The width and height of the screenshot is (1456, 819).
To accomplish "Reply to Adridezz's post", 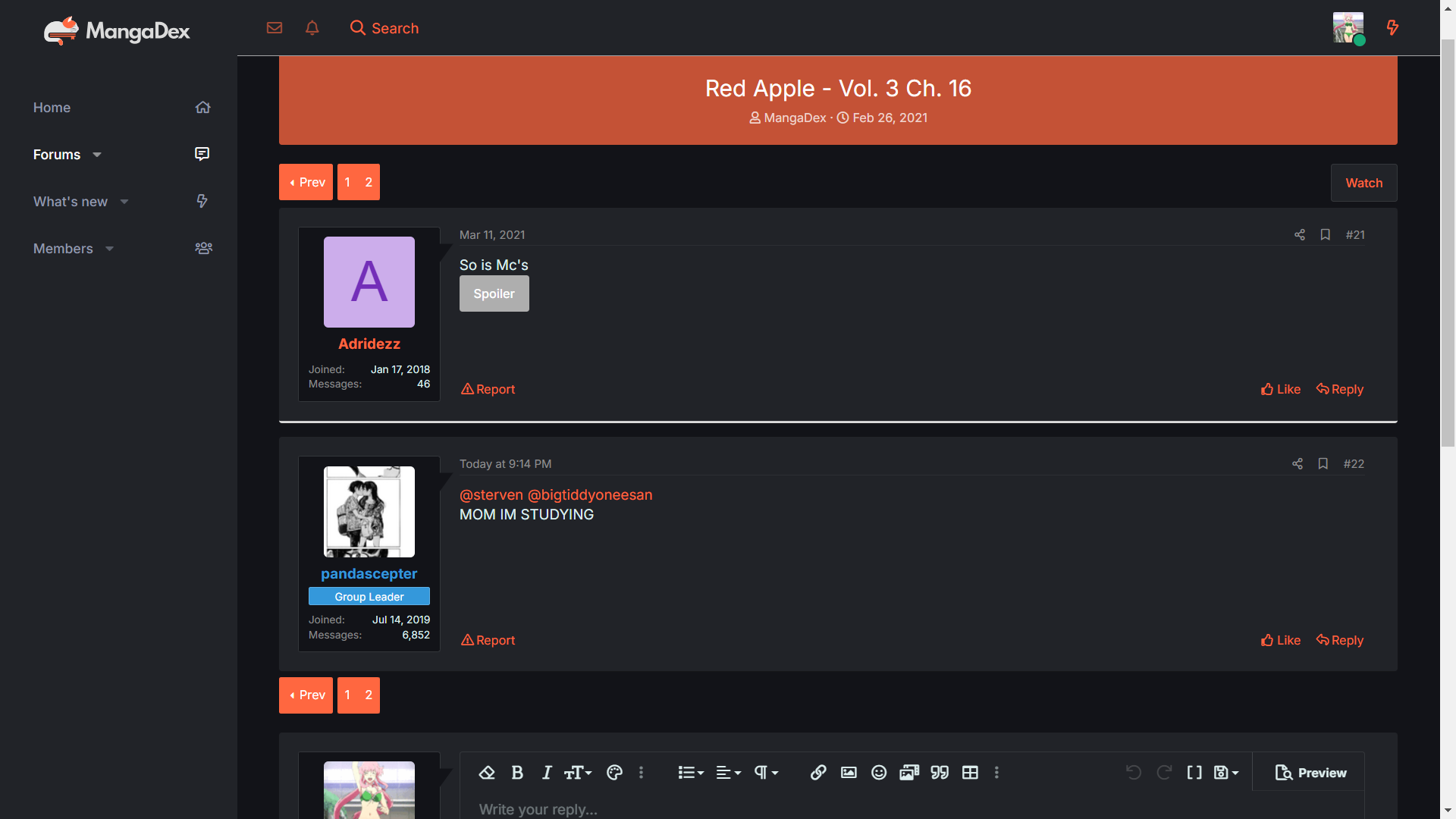I will pos(1339,389).
